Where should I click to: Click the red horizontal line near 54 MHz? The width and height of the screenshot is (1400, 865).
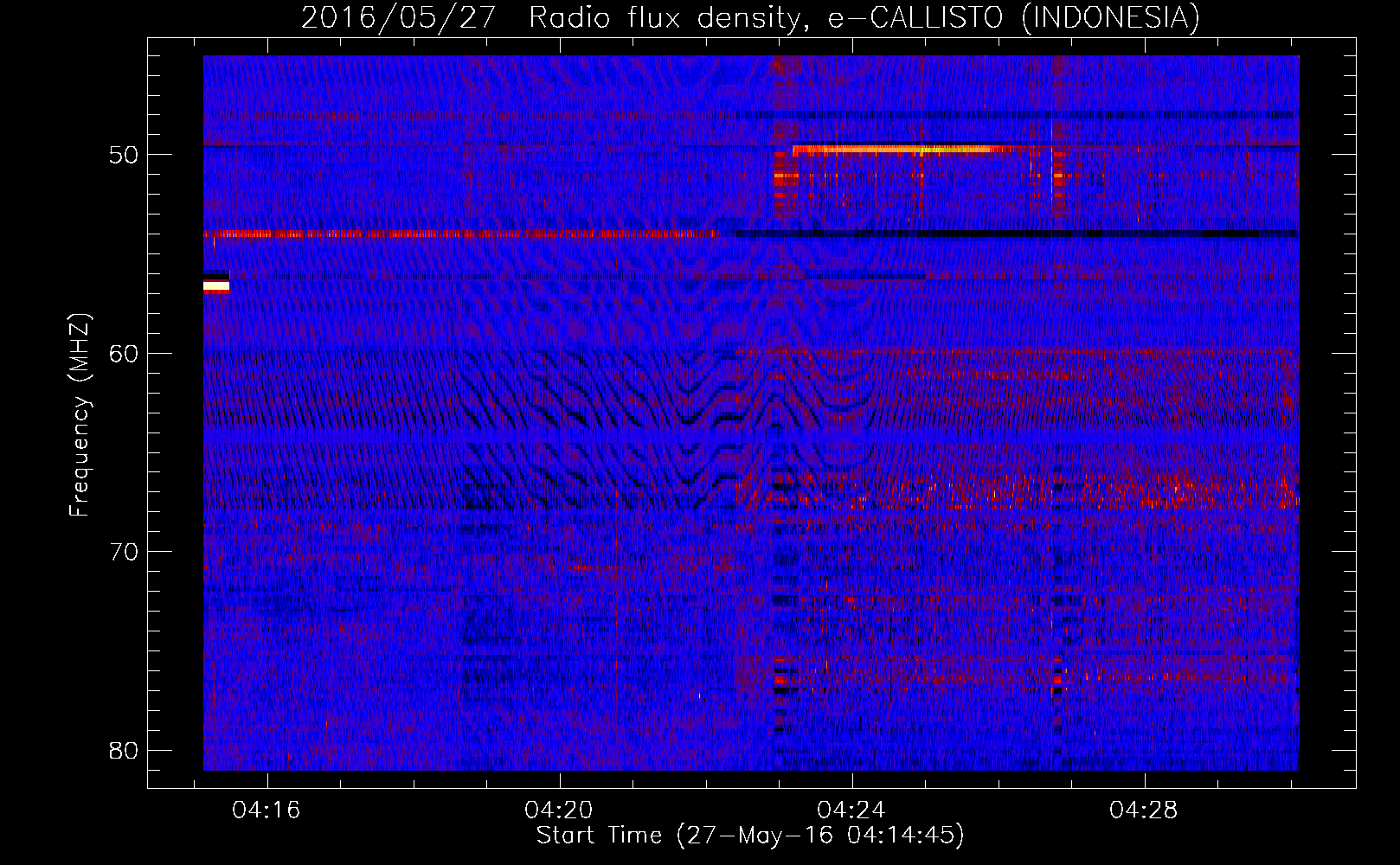460,234
